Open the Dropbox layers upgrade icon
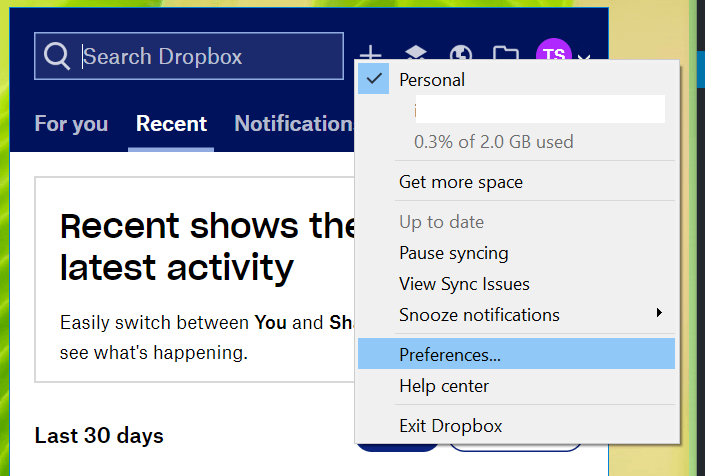The width and height of the screenshot is (705, 476). pos(416,53)
